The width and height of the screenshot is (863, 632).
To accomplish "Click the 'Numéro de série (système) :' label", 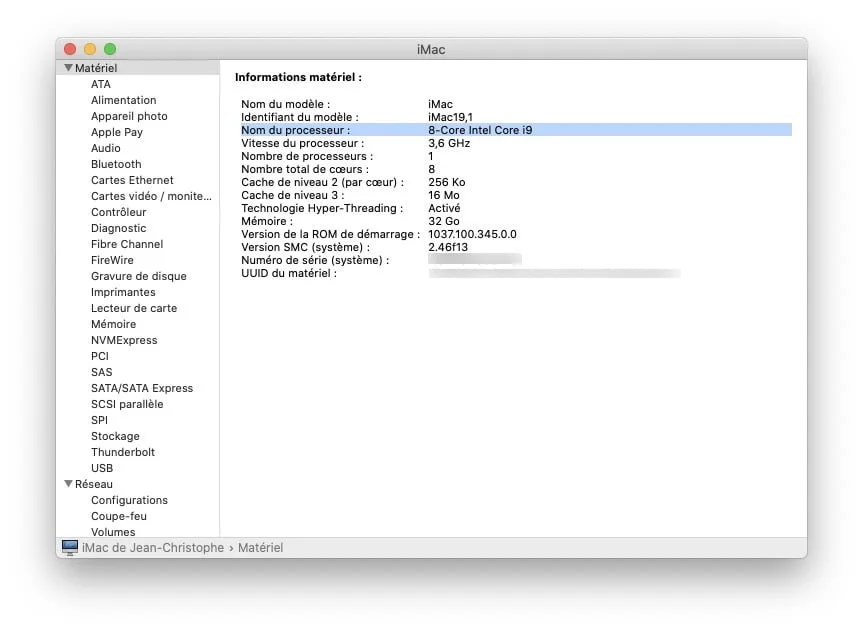I will click(315, 260).
